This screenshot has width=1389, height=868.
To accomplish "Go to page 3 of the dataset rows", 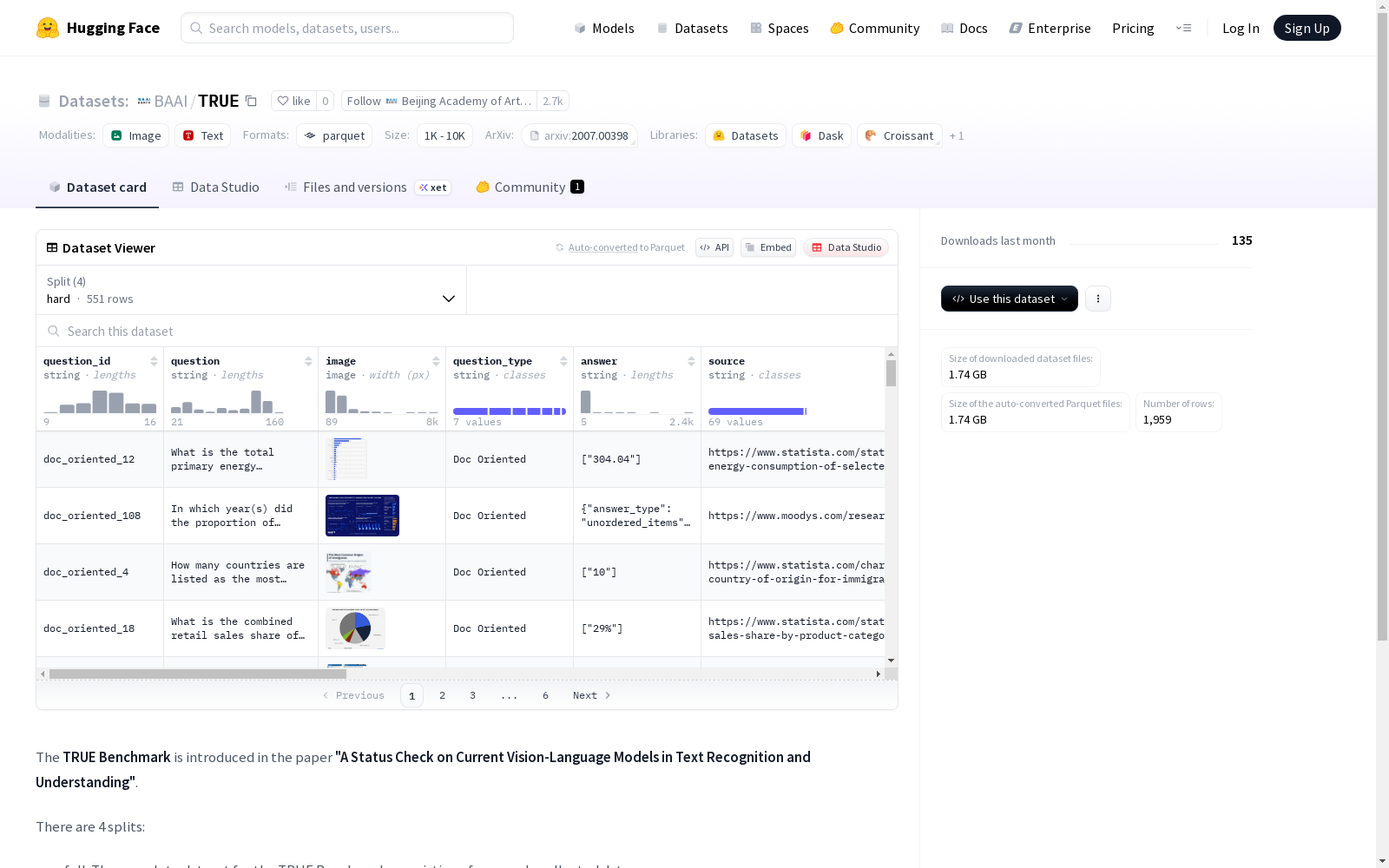I will 473,695.
